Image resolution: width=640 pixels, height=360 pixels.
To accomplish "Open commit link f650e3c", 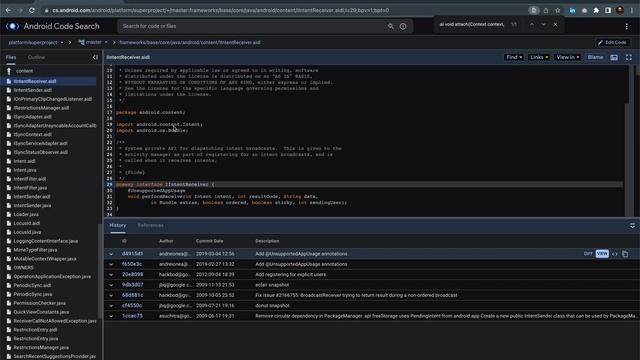I will tap(132, 264).
